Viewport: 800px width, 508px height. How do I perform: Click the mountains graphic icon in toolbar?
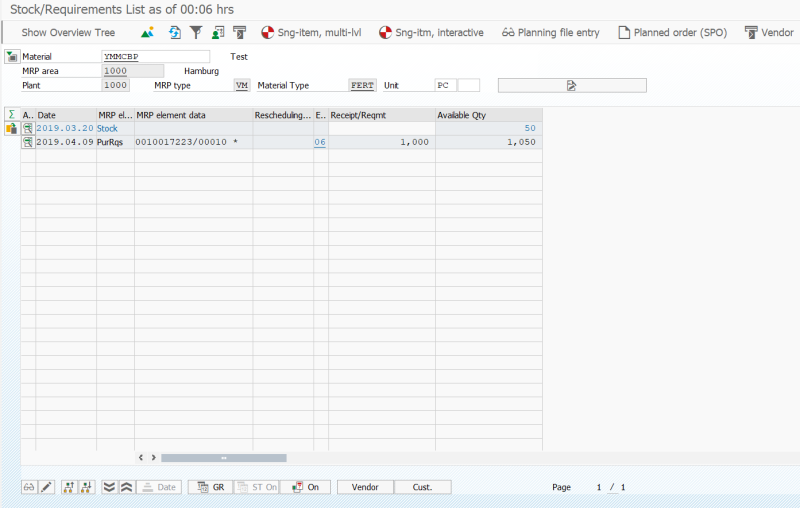pyautogui.click(x=147, y=33)
